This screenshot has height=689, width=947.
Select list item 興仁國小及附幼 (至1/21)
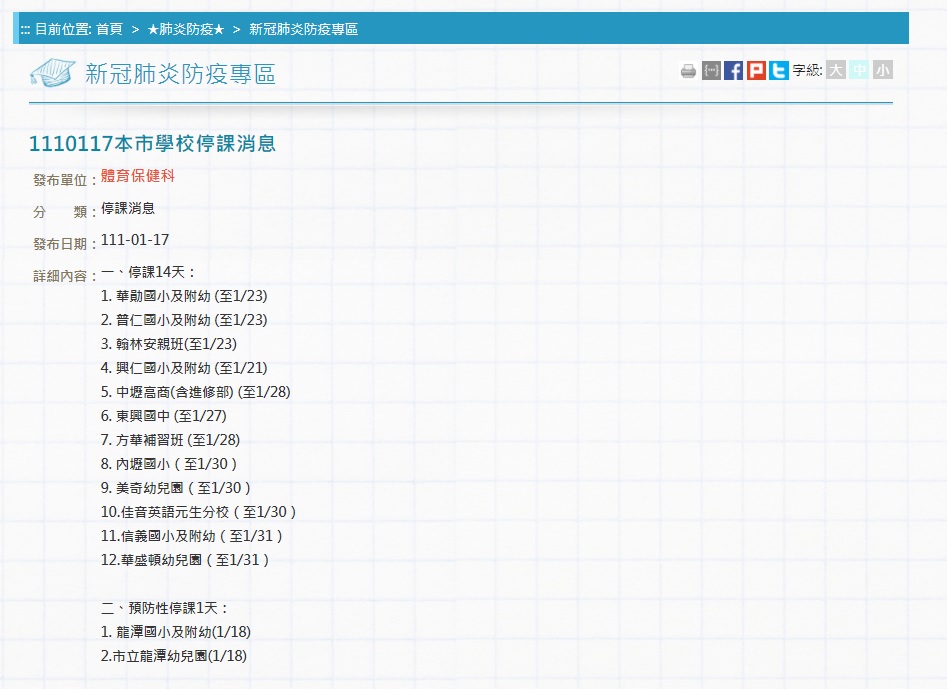tap(184, 368)
